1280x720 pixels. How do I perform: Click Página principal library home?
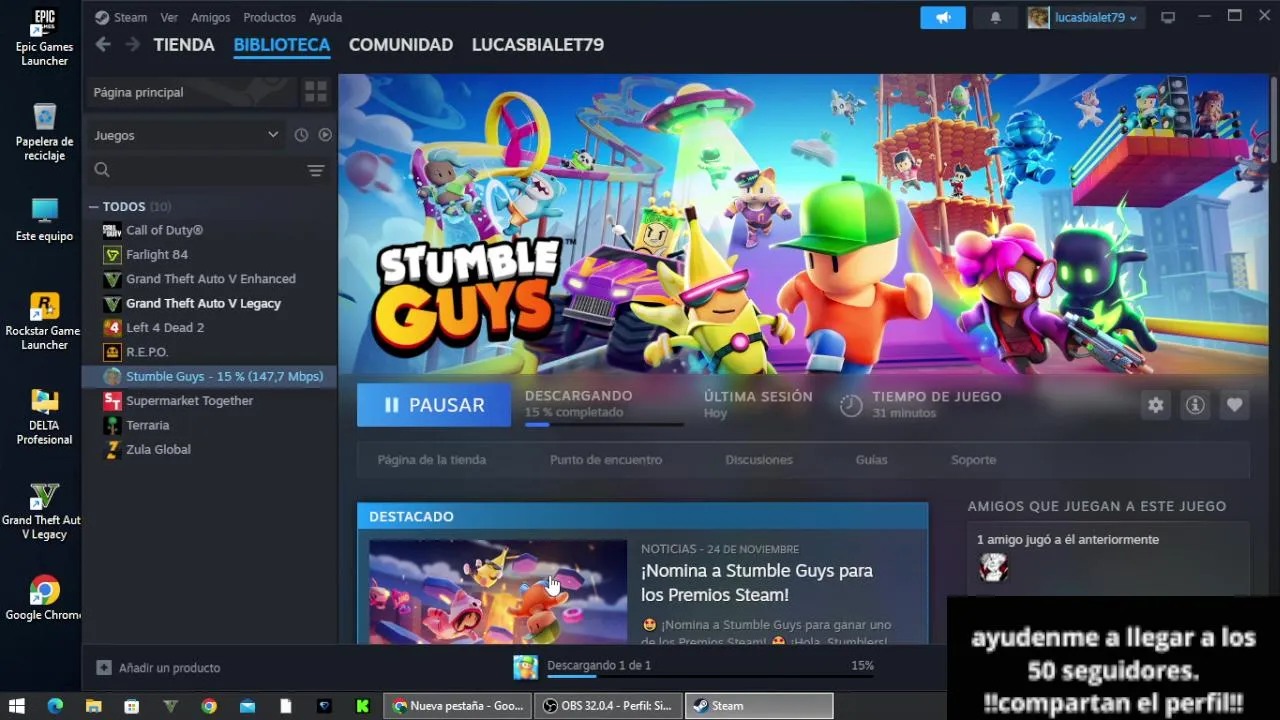(190, 92)
